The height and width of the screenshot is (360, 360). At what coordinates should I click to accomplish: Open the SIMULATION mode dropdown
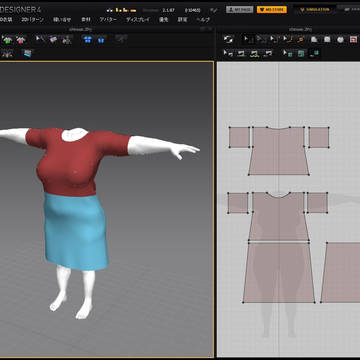pyautogui.click(x=315, y=10)
